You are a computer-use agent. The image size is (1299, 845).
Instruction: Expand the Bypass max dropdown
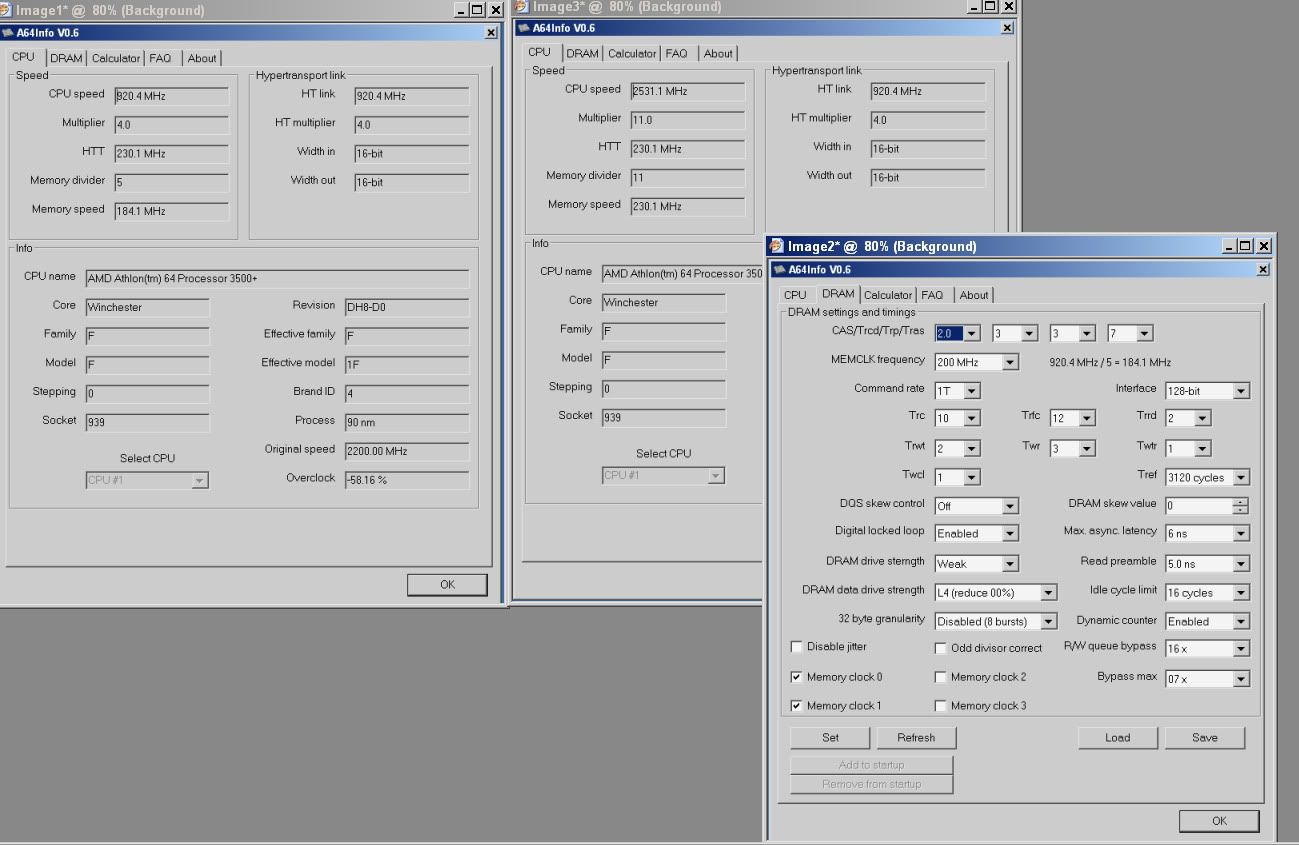point(1241,680)
